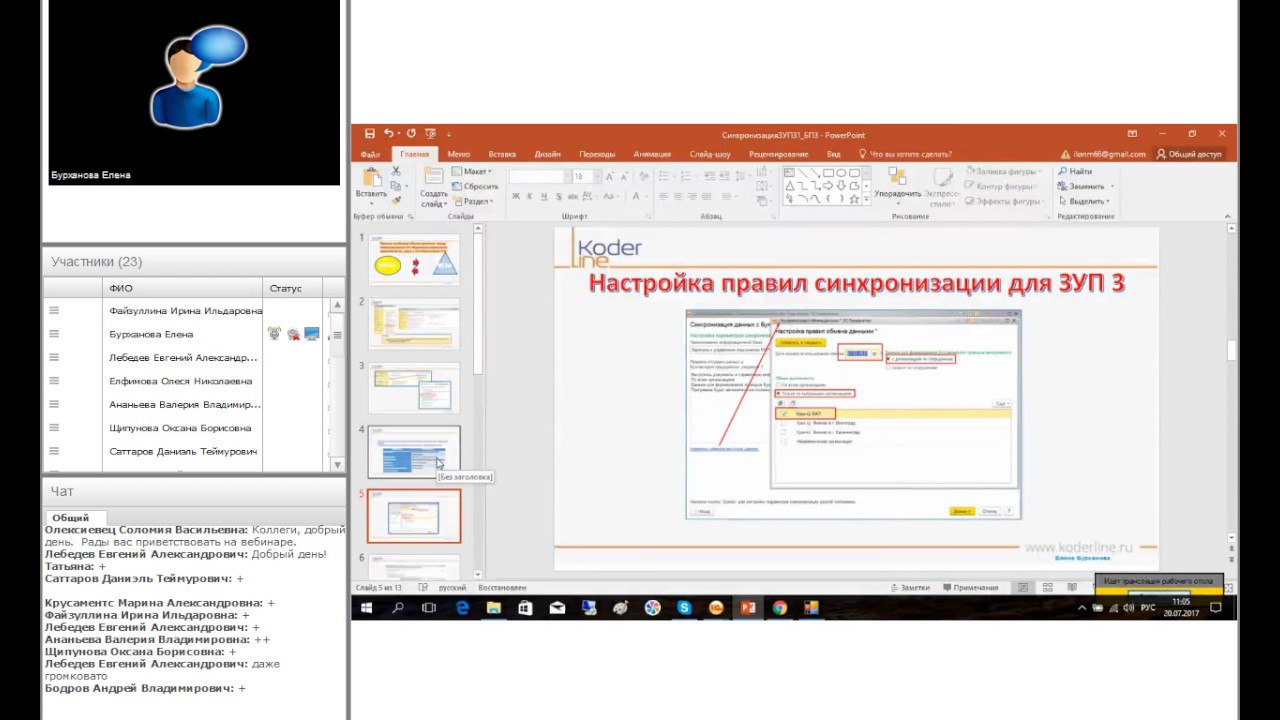Expand the shapes gallery More arrow

coord(865,200)
